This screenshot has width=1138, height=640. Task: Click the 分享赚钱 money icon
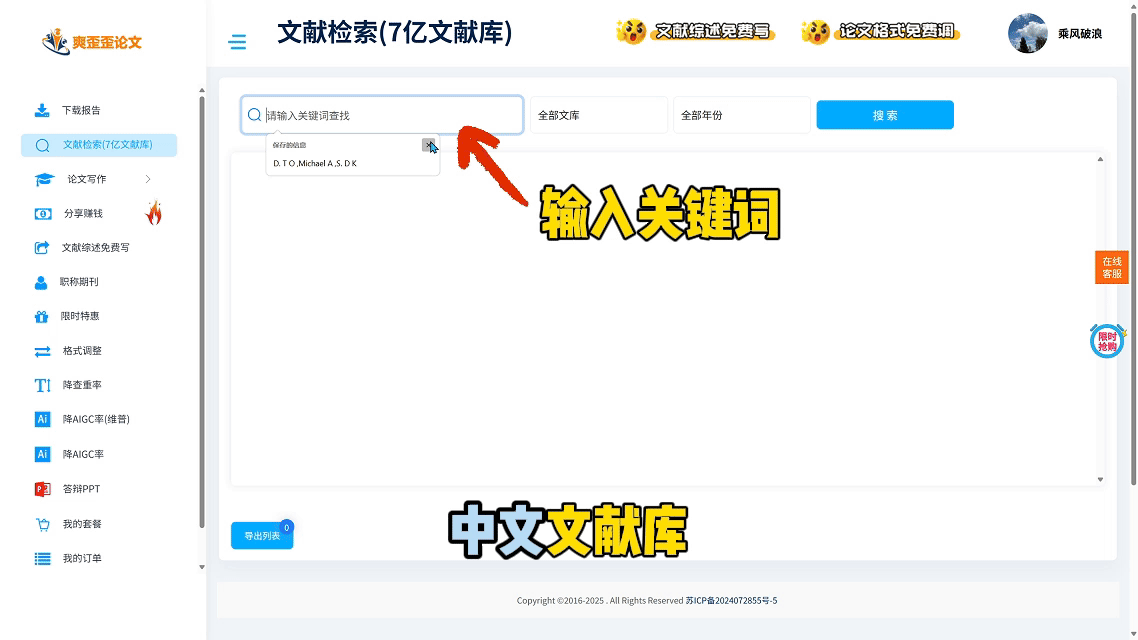point(43,214)
